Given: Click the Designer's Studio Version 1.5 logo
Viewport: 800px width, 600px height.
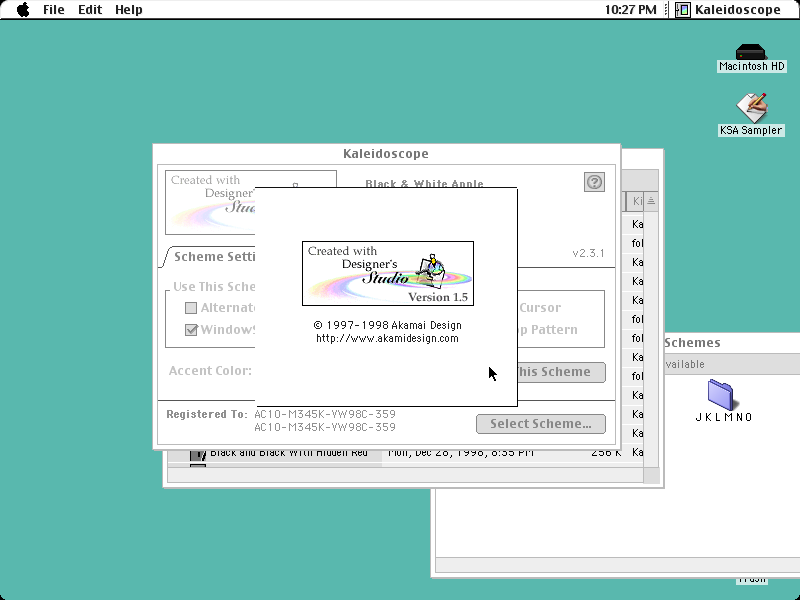Looking at the screenshot, I should (388, 273).
